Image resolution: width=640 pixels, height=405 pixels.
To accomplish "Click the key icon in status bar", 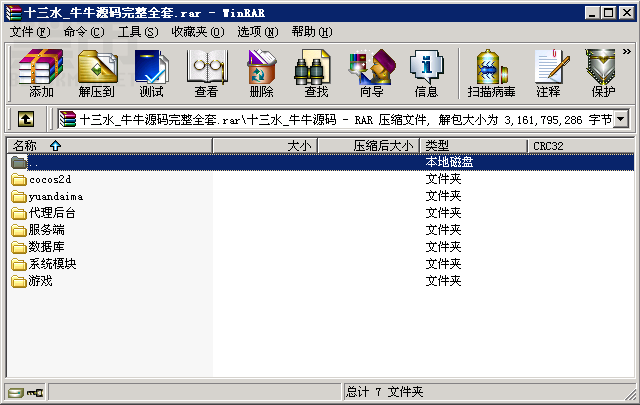I will pos(35,393).
